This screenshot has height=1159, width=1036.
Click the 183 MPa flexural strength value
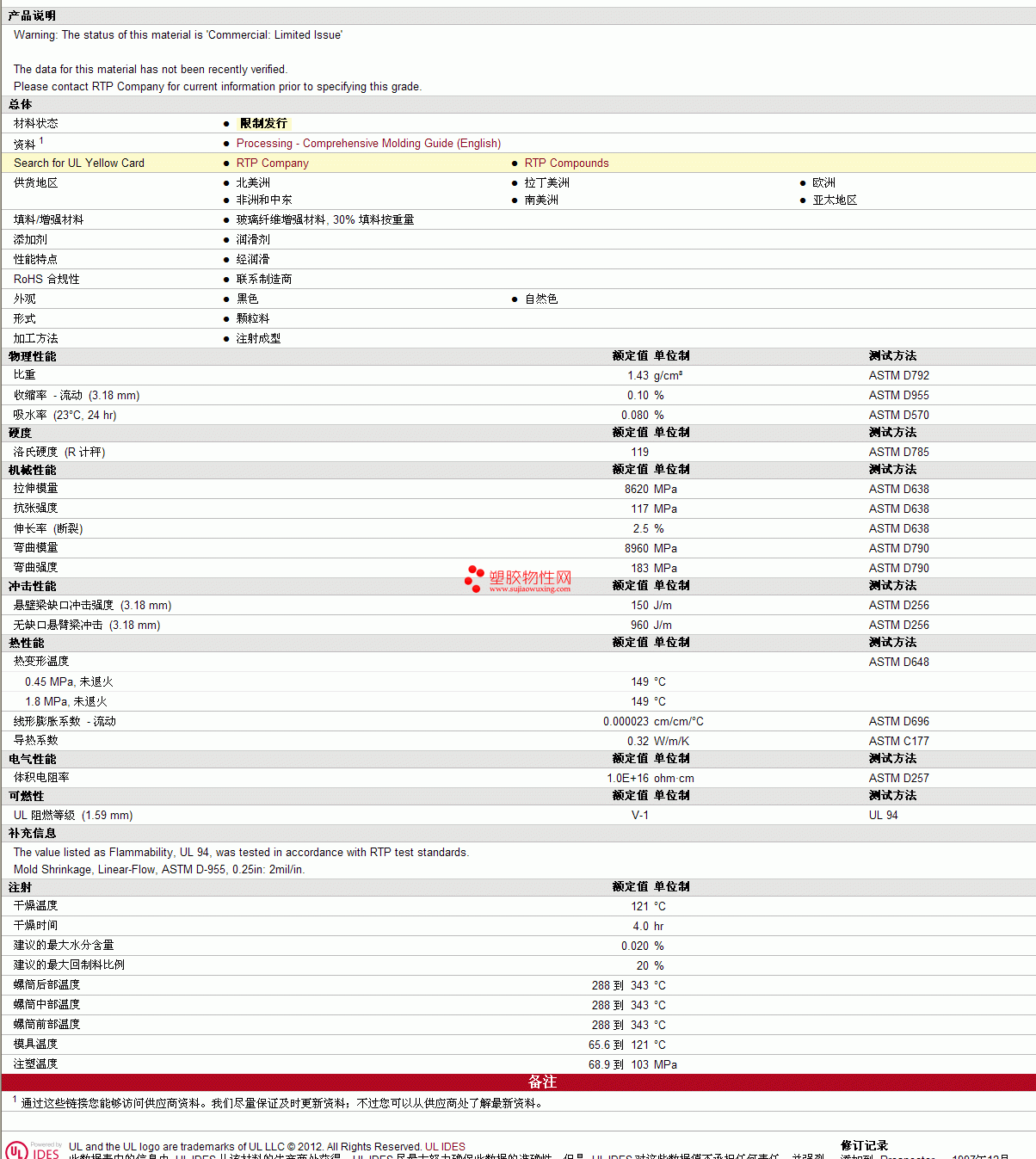[x=654, y=569]
